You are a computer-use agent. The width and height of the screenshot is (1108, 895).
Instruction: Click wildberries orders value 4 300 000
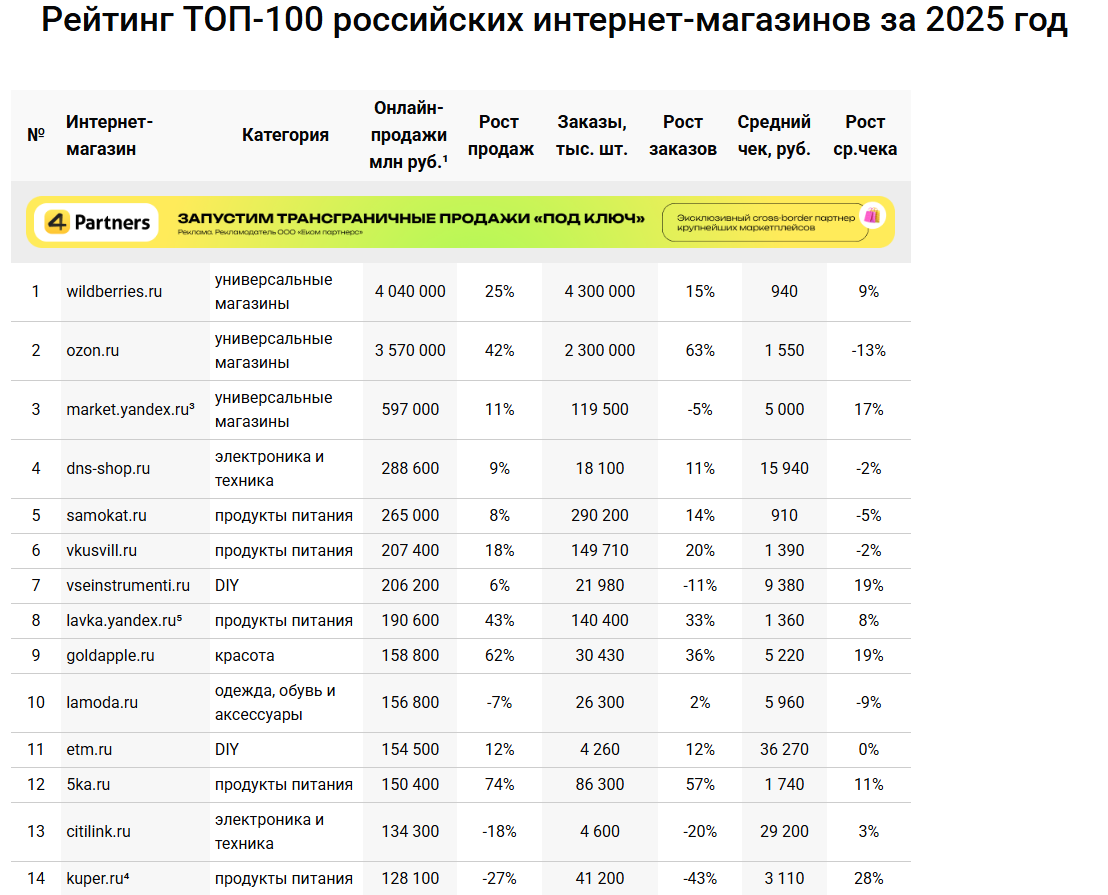[599, 292]
